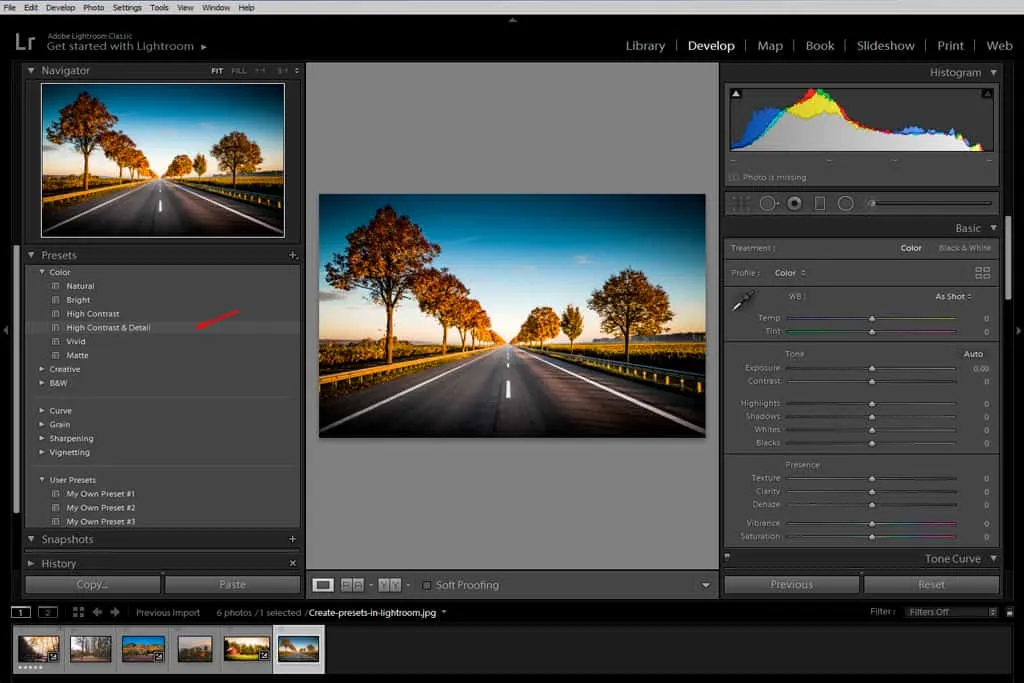This screenshot has width=1024, height=683.
Task: Switch to Loupe view in the toolbar
Action: click(323, 585)
